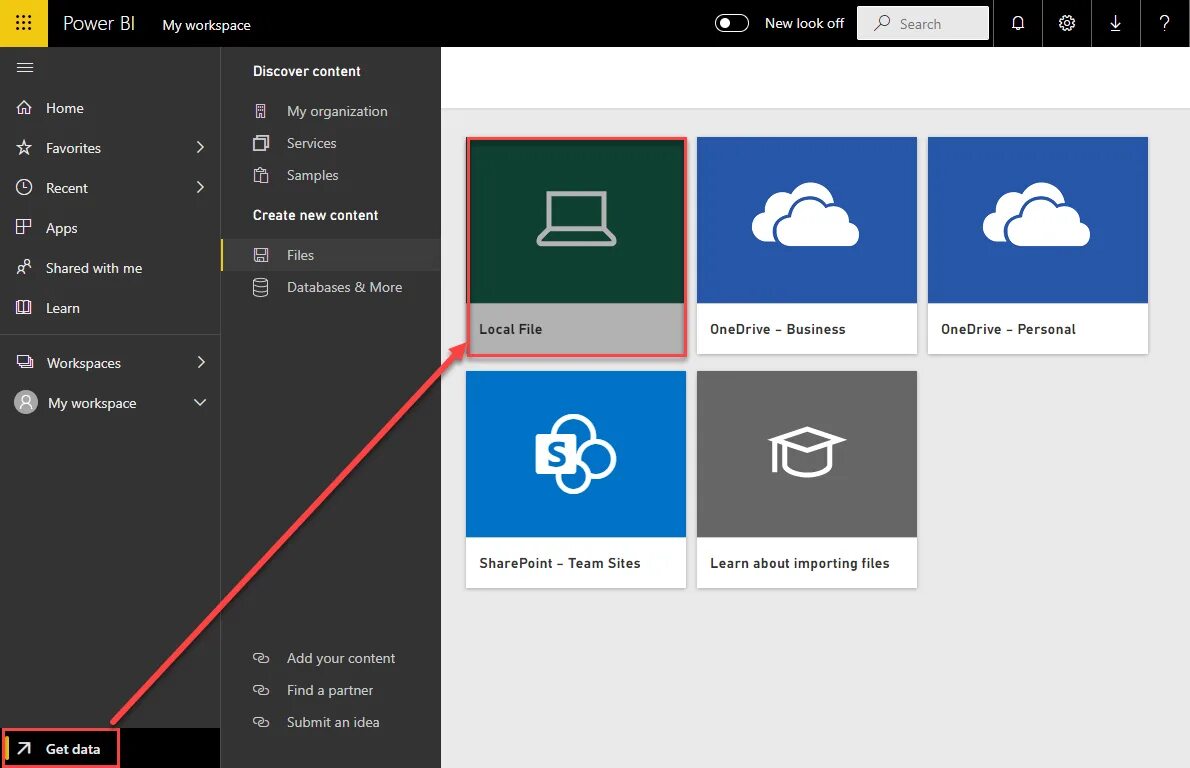Click the Recent clock icon
1190x768 pixels.
pyautogui.click(x=24, y=187)
